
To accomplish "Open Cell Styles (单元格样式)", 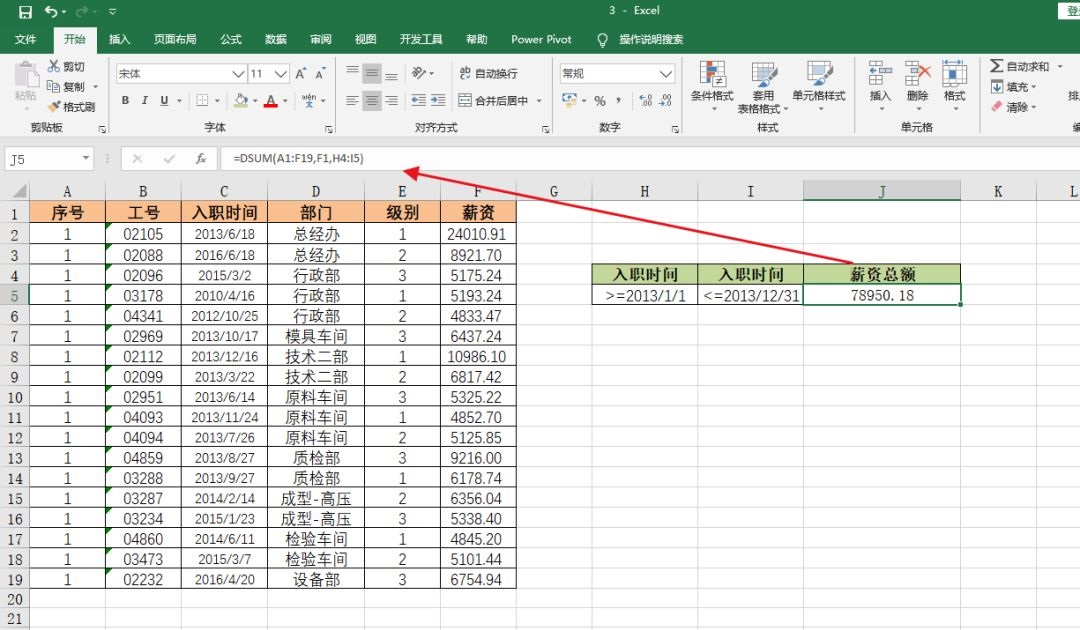I will coord(818,86).
